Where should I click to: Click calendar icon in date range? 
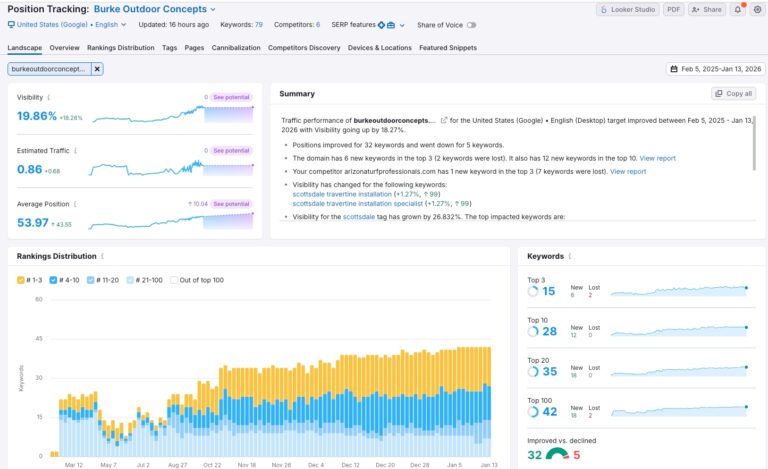pos(674,69)
